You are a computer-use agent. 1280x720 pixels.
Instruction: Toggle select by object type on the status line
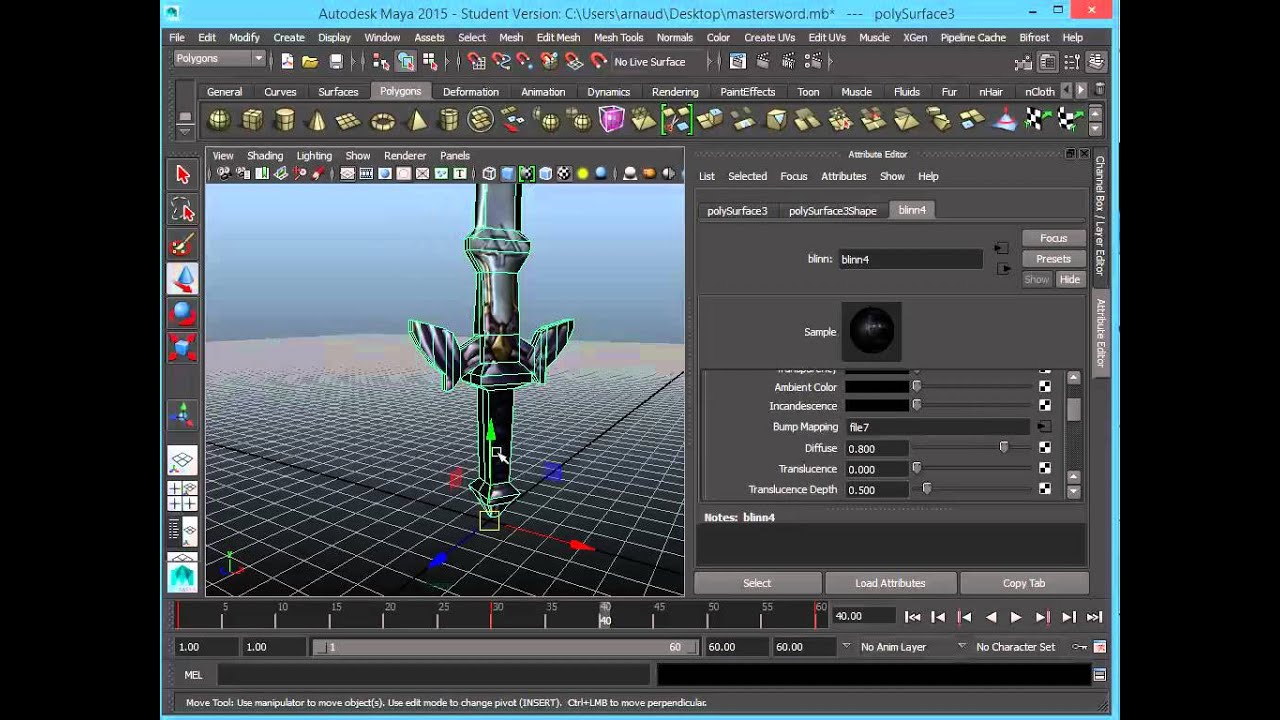[406, 61]
